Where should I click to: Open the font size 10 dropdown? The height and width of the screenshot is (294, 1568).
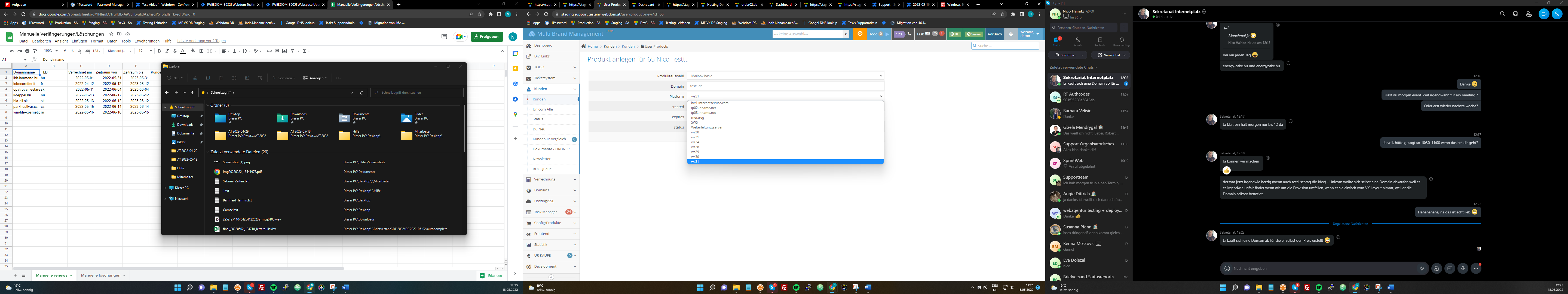pyautogui.click(x=145, y=51)
